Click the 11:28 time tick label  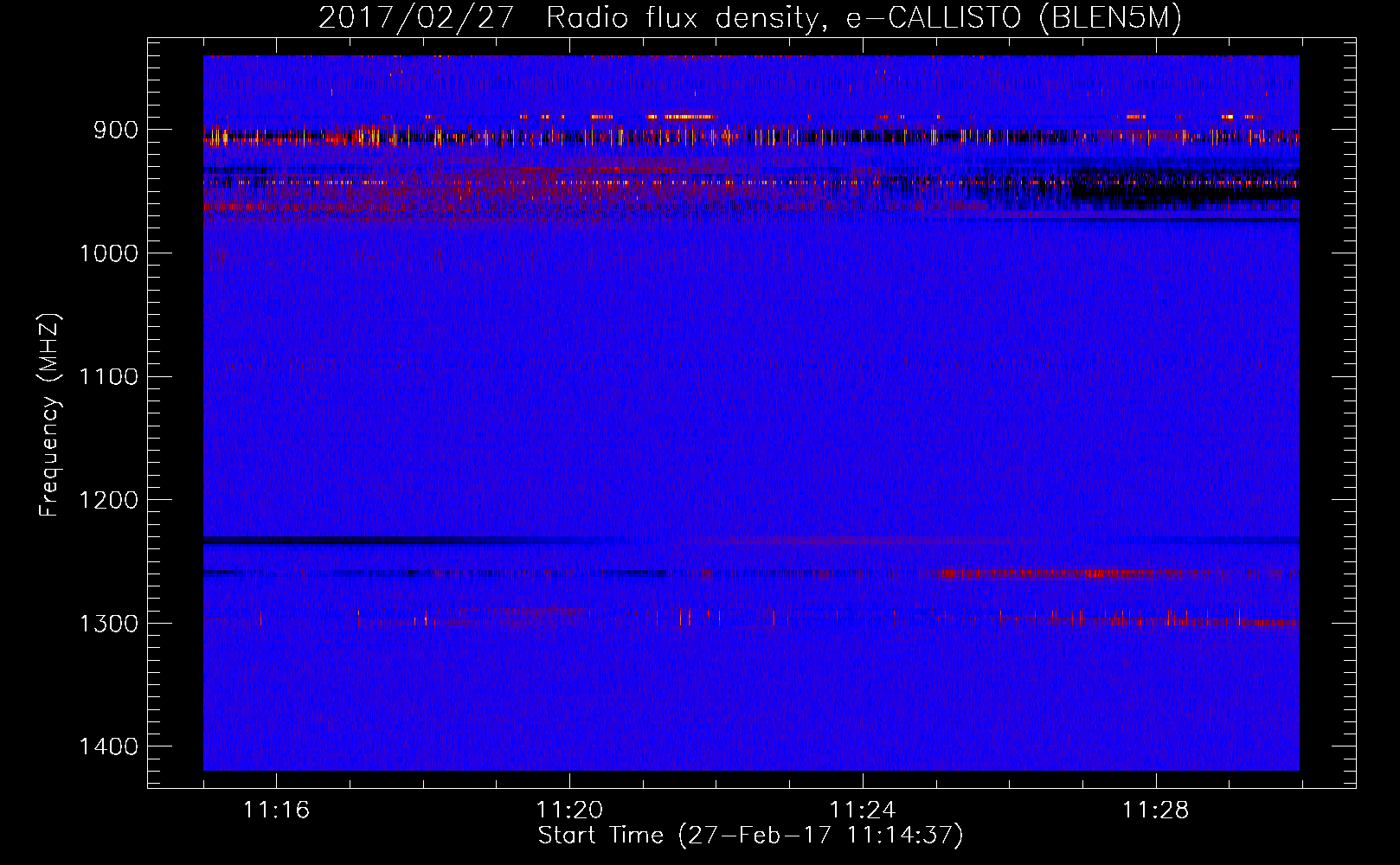(x=1156, y=811)
